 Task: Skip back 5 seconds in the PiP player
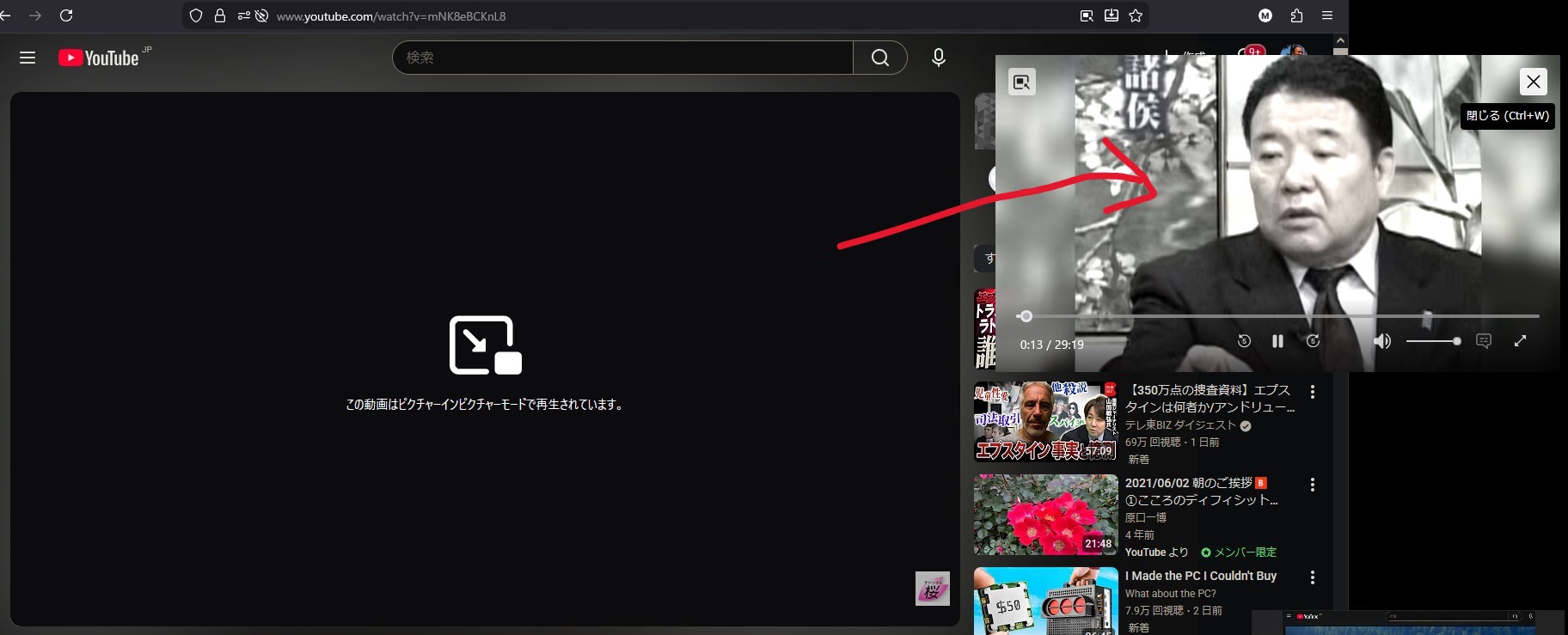[1244, 341]
